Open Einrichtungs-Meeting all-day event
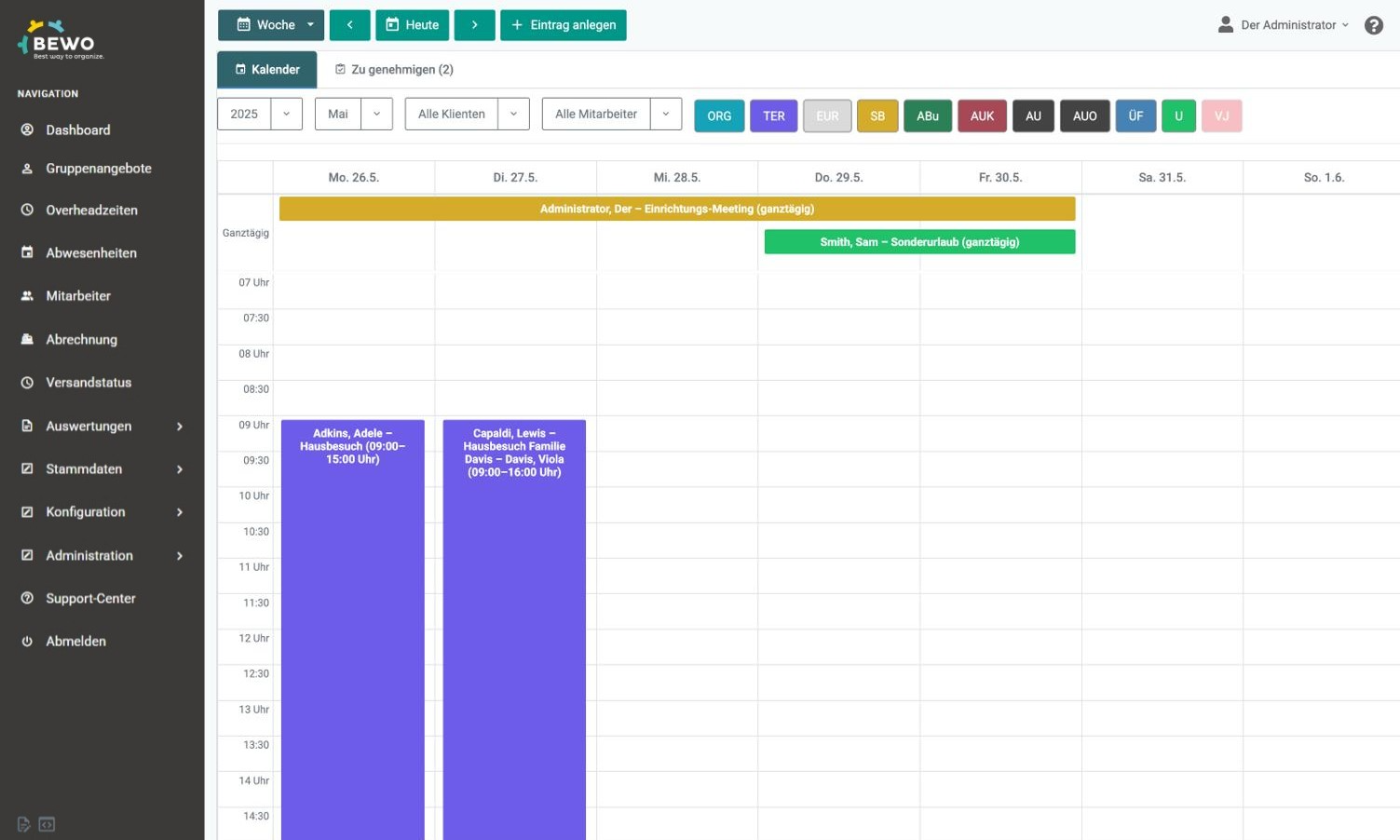 (x=677, y=209)
